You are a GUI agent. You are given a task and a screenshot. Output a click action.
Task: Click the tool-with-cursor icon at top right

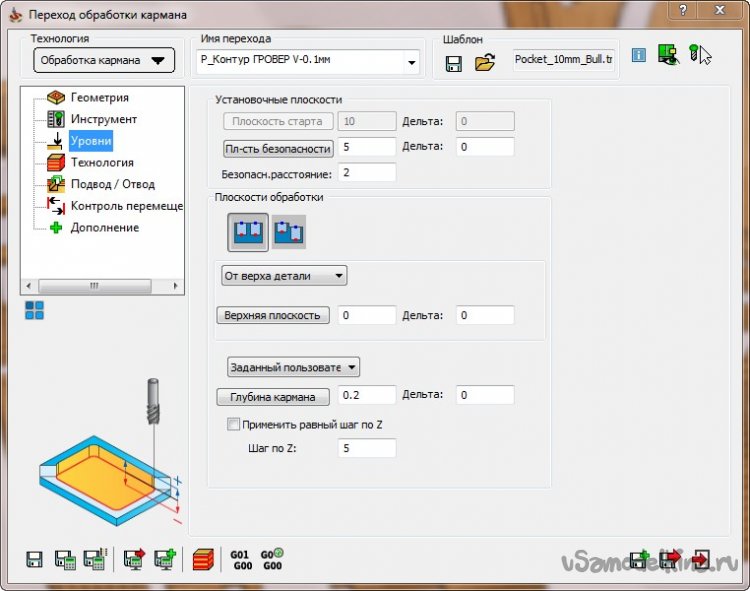point(699,55)
